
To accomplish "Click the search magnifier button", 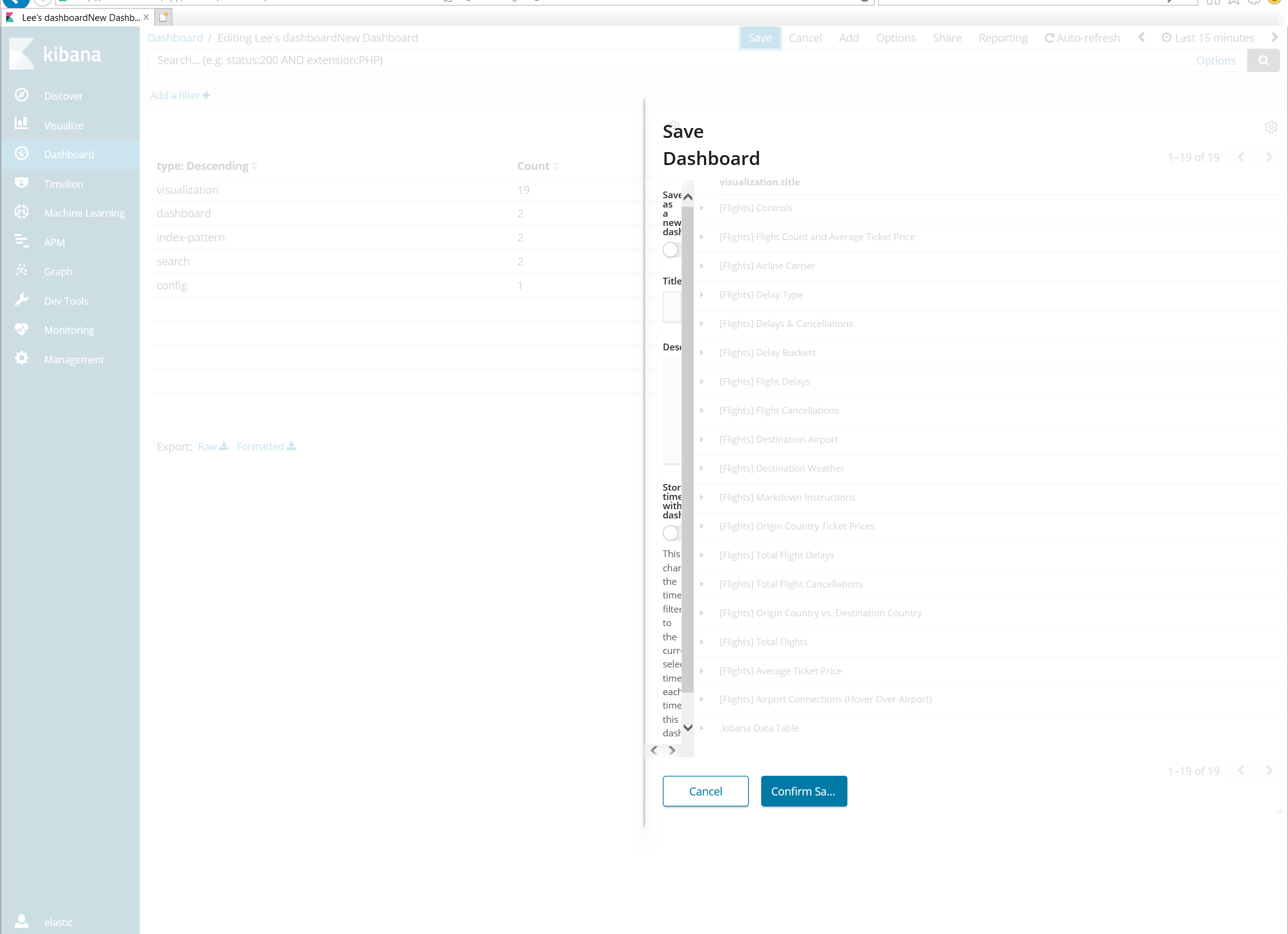I will coord(1263,60).
